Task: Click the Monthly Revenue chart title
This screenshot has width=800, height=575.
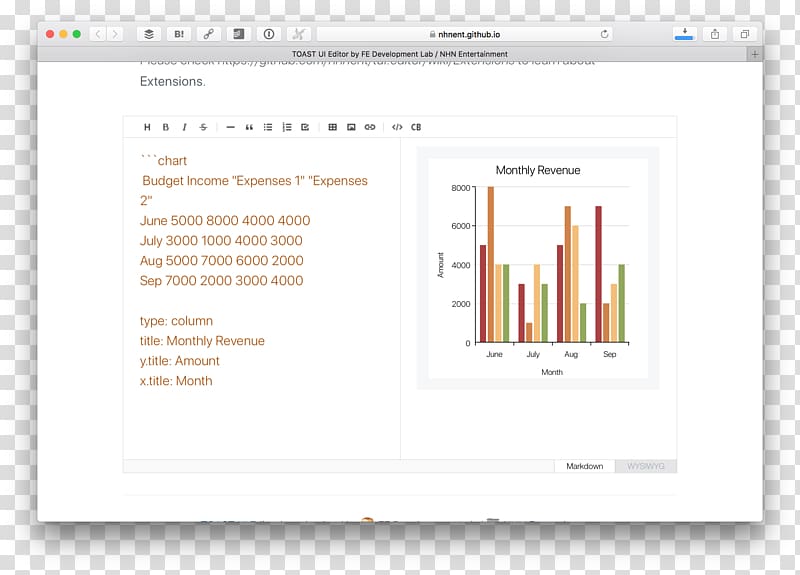Action: click(x=538, y=170)
